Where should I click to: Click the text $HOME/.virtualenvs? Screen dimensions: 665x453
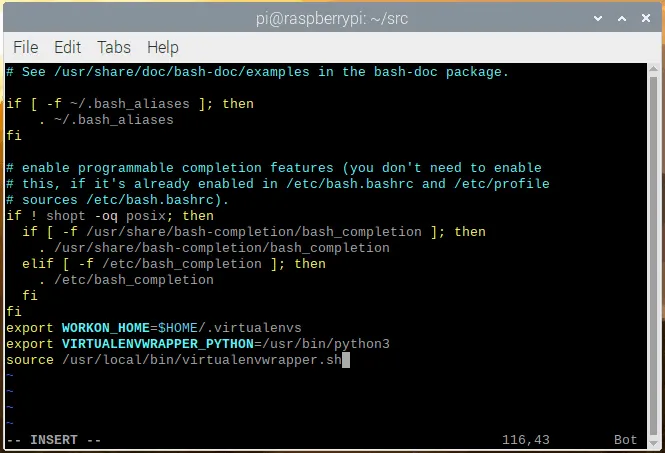229,328
